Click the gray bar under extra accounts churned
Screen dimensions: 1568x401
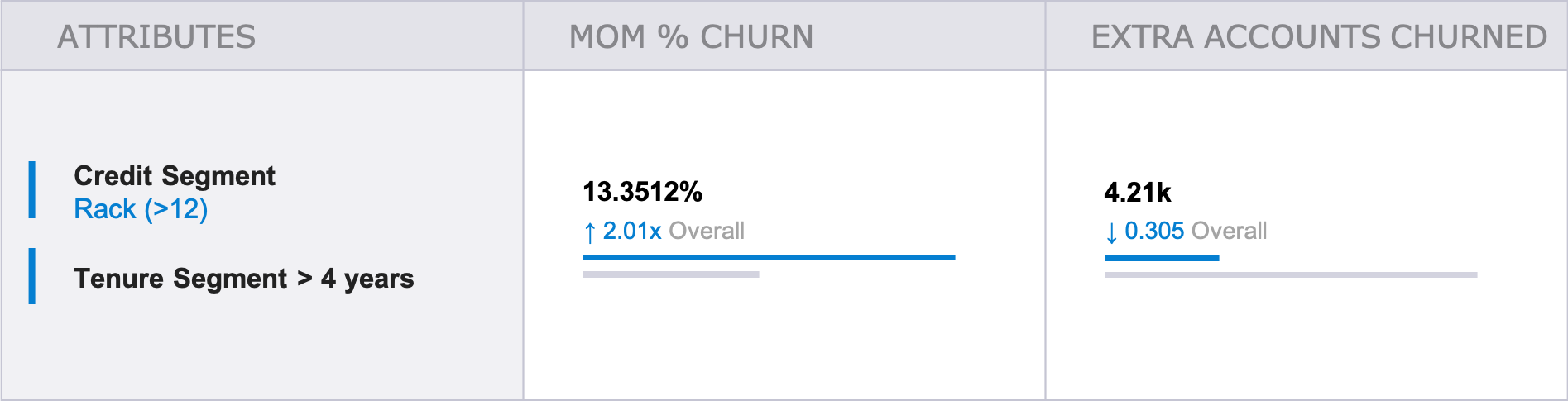point(1291,274)
